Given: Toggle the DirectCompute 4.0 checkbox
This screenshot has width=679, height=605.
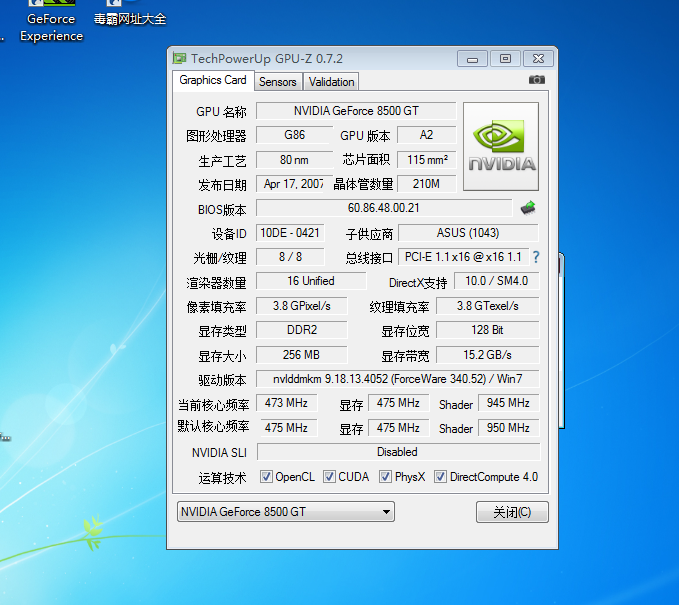Looking at the screenshot, I should (x=440, y=477).
